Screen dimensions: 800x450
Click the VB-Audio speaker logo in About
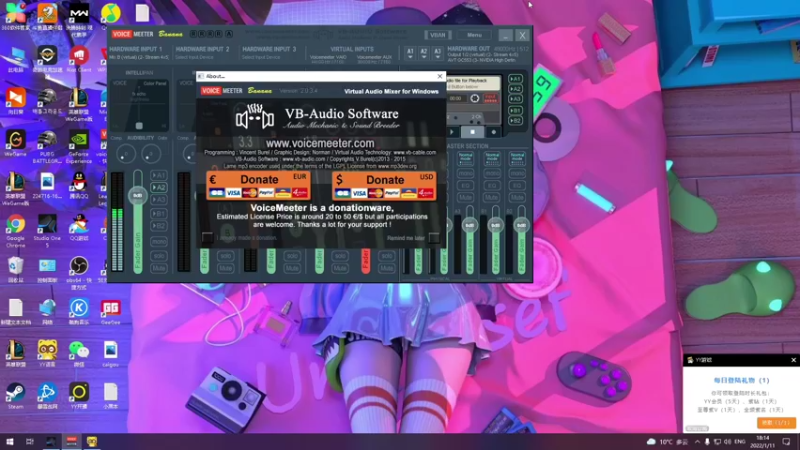(255, 117)
